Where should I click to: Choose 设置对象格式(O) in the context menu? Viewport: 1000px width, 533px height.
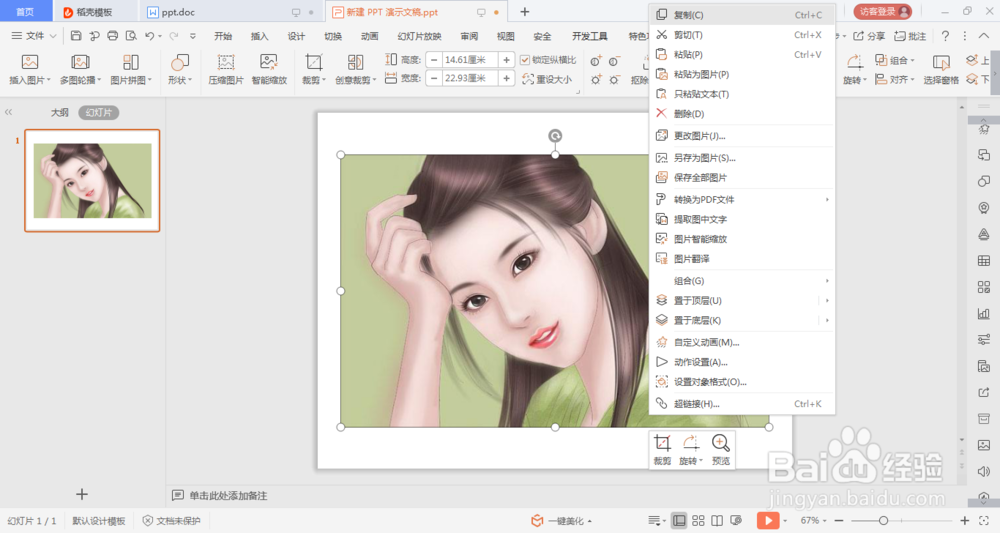pos(742,382)
